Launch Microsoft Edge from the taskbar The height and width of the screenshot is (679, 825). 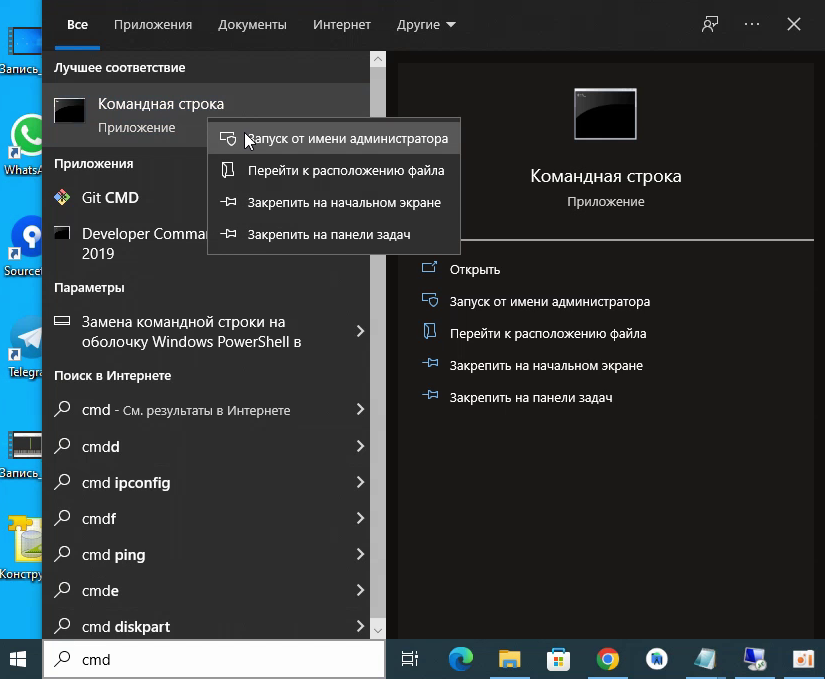460,659
